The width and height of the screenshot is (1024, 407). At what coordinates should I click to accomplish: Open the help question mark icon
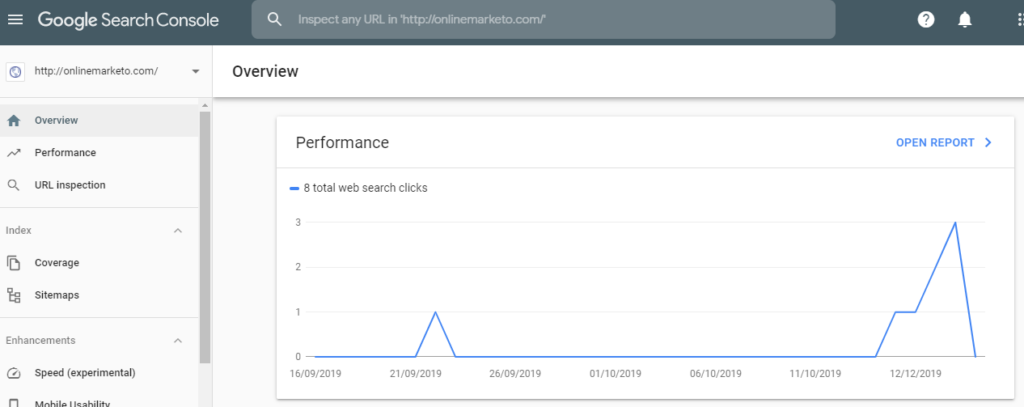[x=926, y=19]
